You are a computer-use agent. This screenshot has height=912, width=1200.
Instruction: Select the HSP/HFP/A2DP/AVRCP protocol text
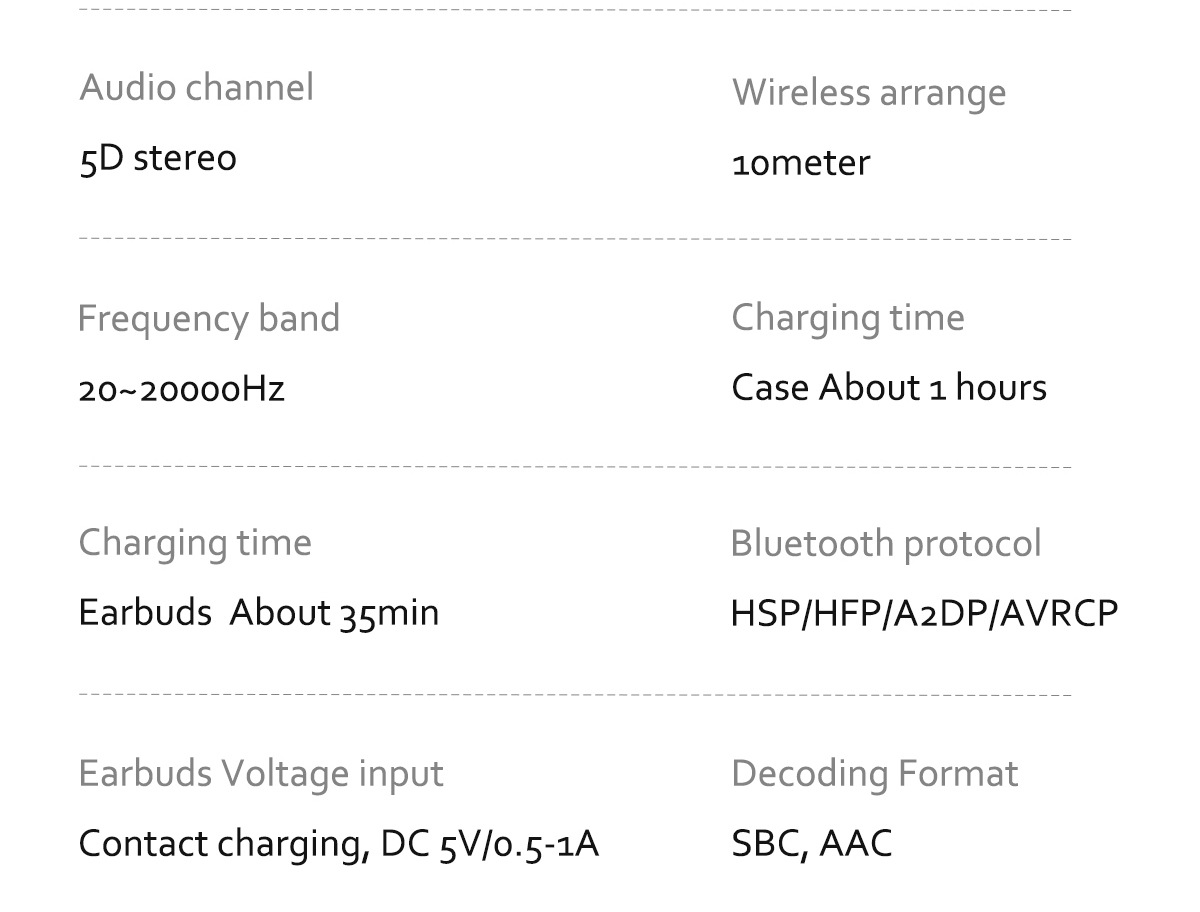point(925,613)
